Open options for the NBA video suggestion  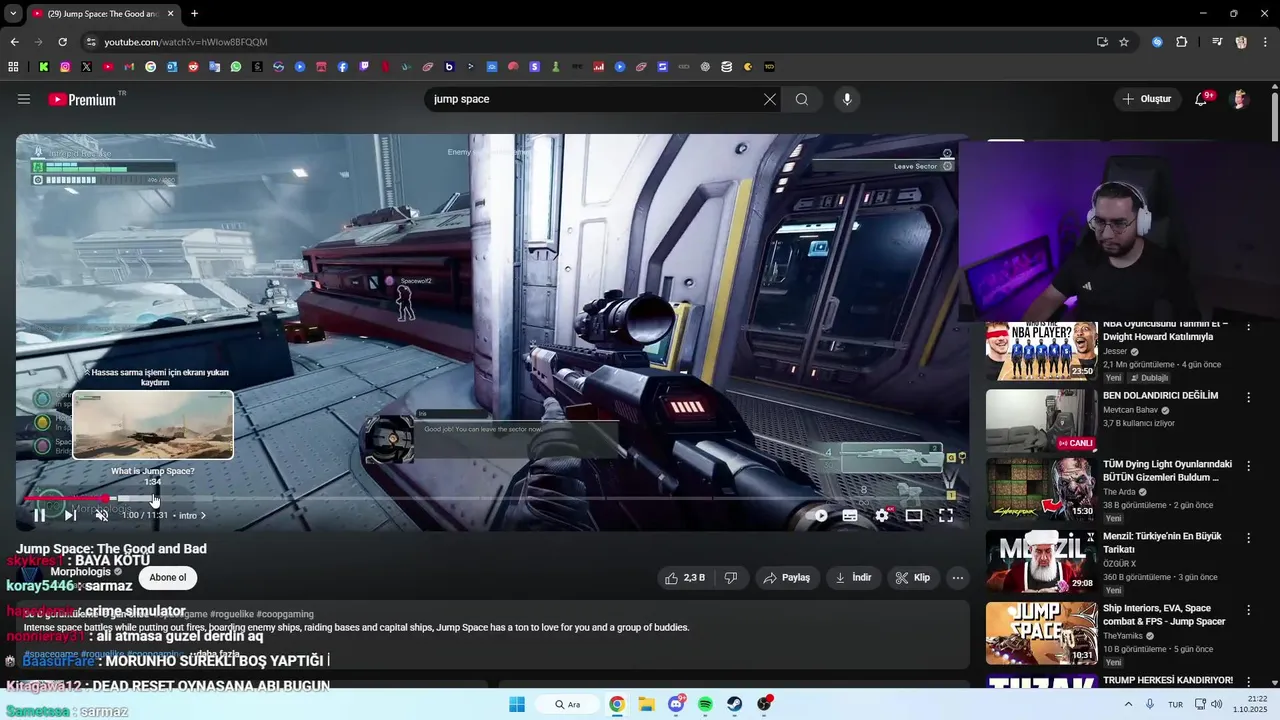[x=1248, y=327]
